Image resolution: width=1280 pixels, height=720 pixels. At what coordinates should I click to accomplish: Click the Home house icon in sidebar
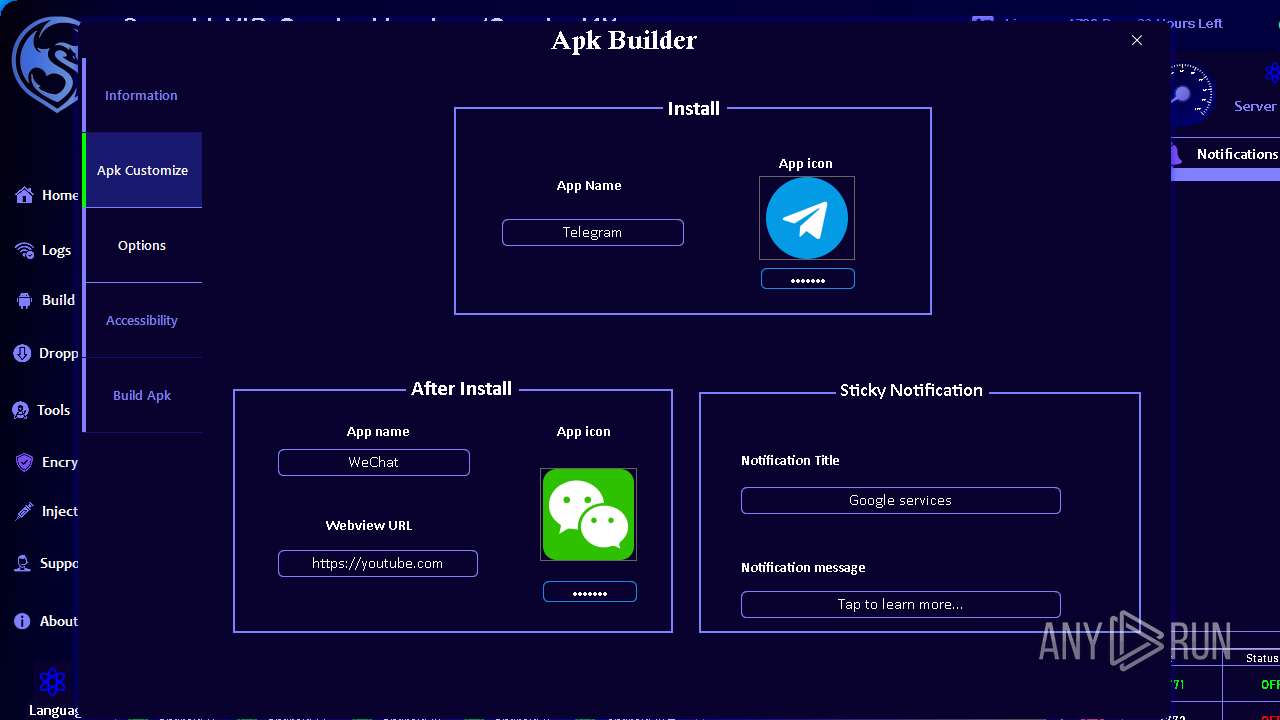24,195
